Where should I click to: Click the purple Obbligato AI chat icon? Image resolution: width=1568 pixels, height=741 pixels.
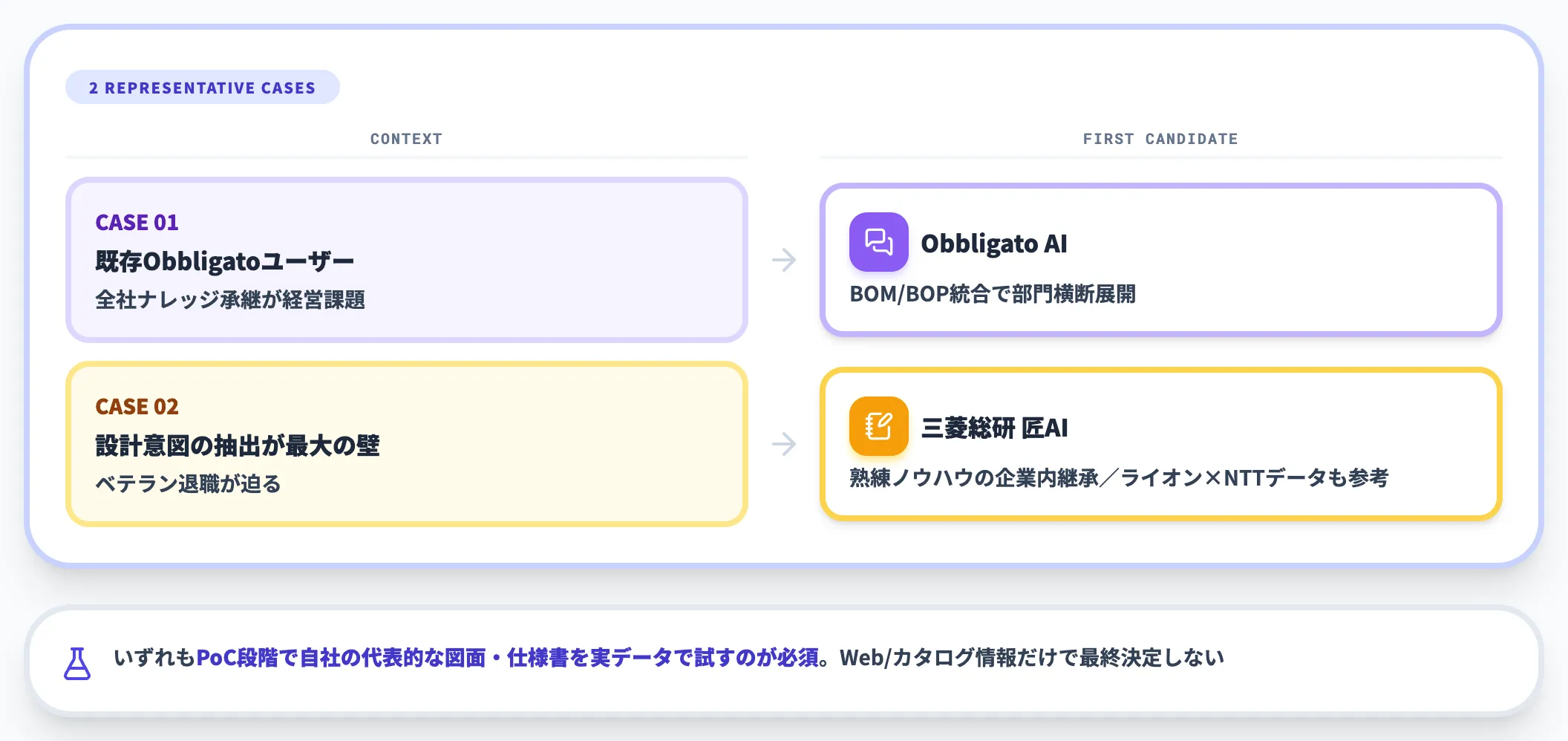tap(878, 242)
